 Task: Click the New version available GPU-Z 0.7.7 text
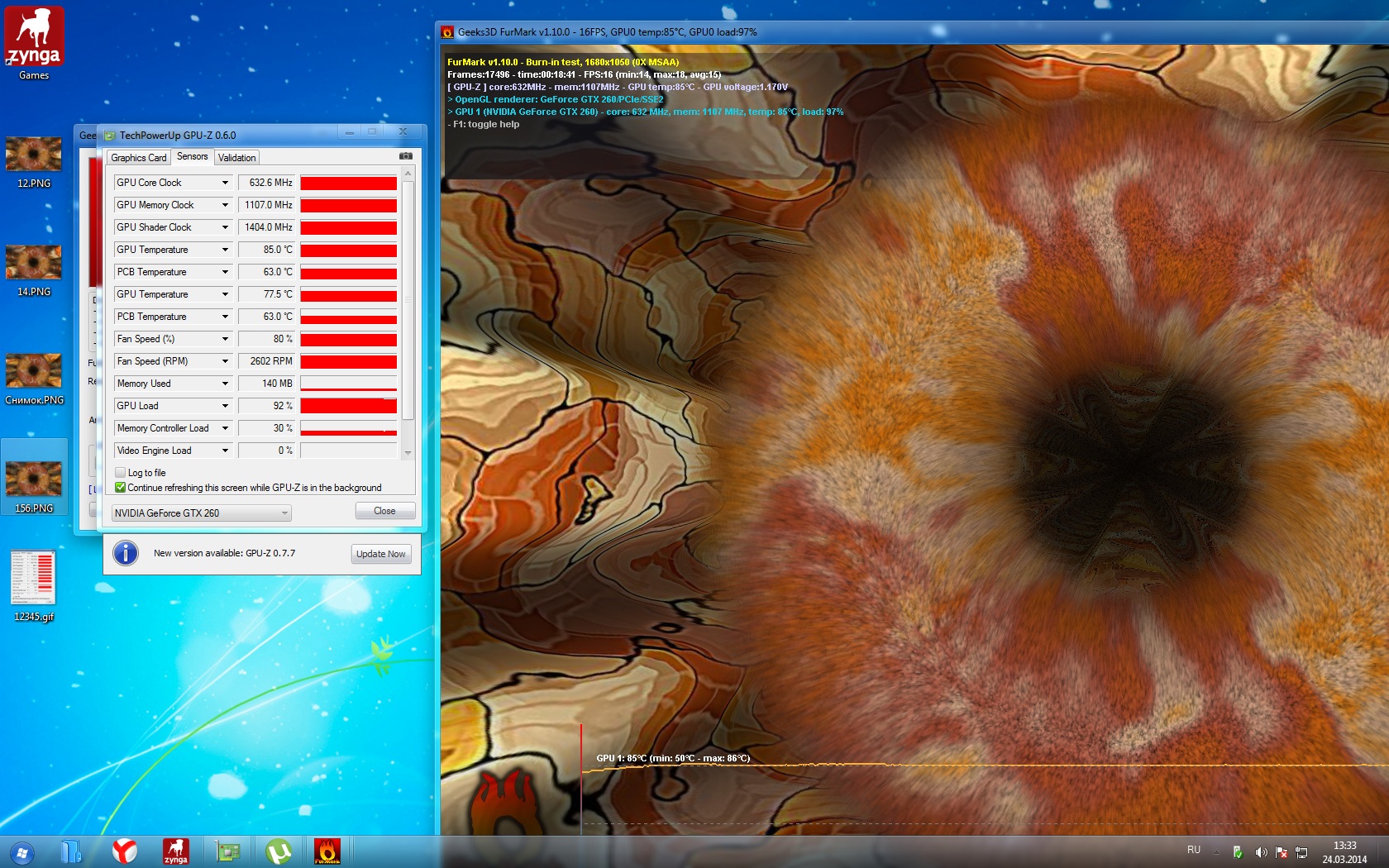pos(224,554)
